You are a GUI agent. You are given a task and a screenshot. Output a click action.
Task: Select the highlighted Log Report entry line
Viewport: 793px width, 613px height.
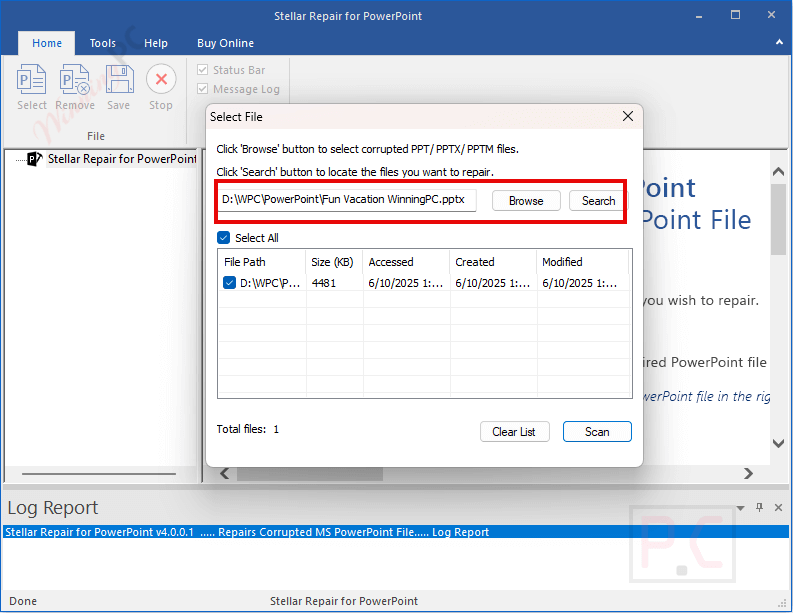[x=395, y=532]
